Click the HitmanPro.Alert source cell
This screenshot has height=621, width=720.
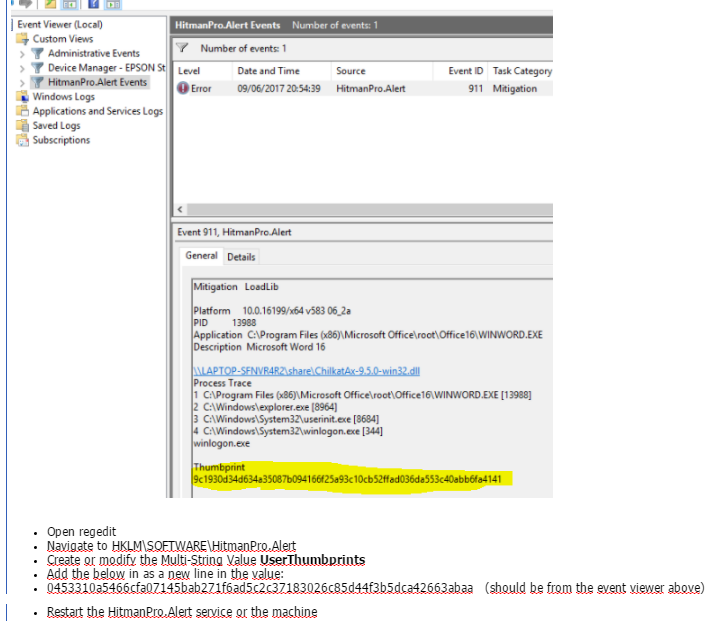point(371,88)
